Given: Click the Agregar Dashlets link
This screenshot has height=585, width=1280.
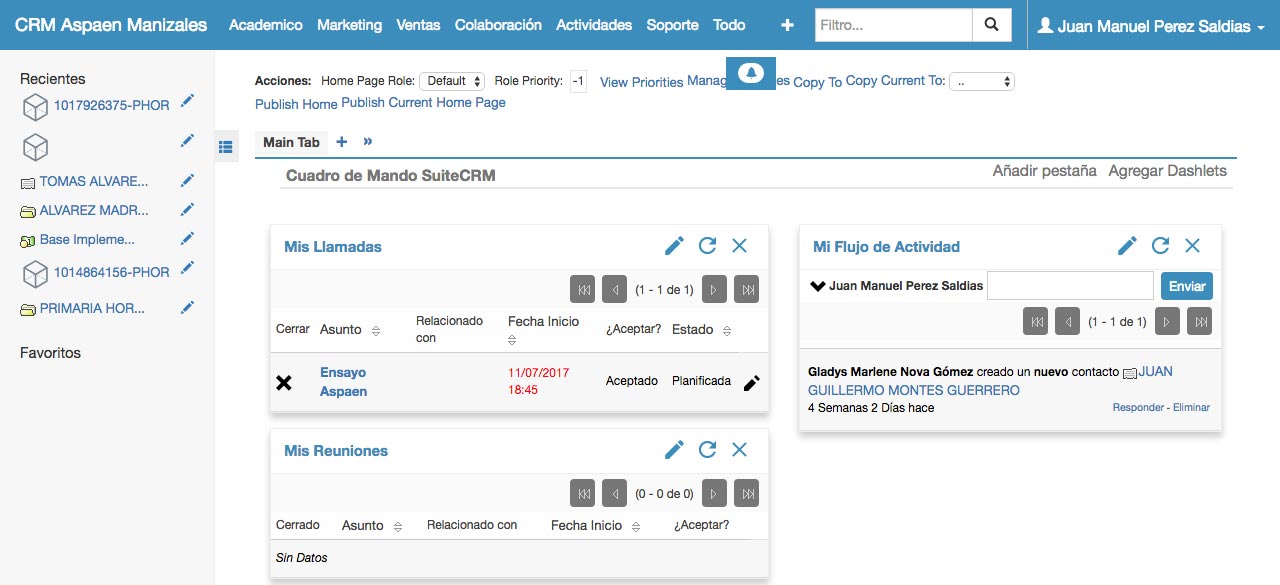Looking at the screenshot, I should pos(1167,171).
